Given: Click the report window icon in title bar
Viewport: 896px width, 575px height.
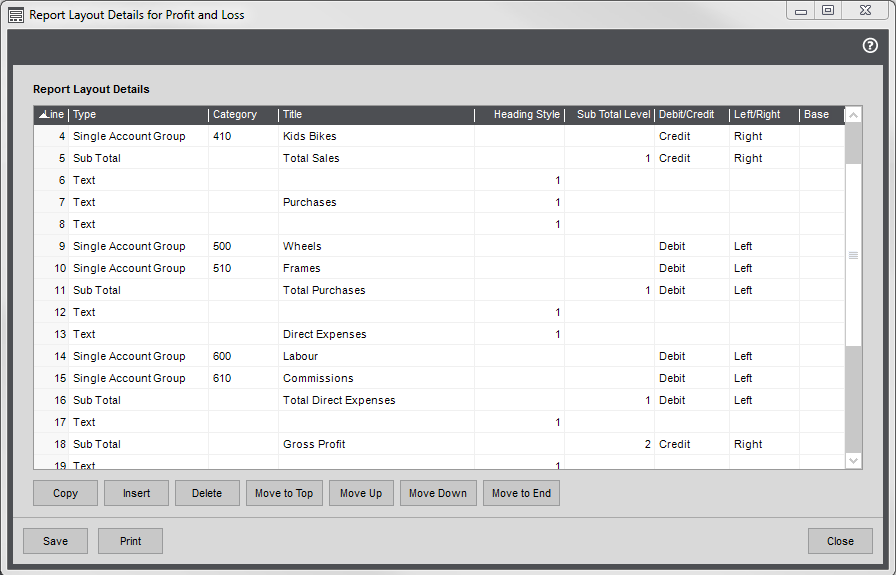Looking at the screenshot, I should [16, 15].
